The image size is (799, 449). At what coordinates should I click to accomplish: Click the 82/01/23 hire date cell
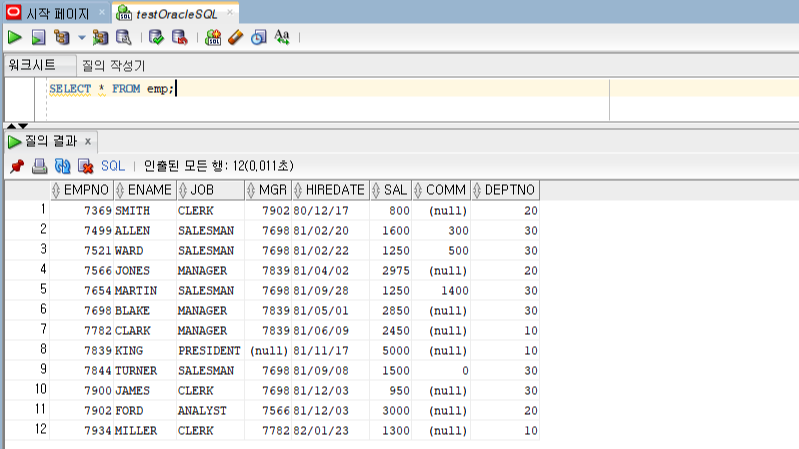point(331,431)
